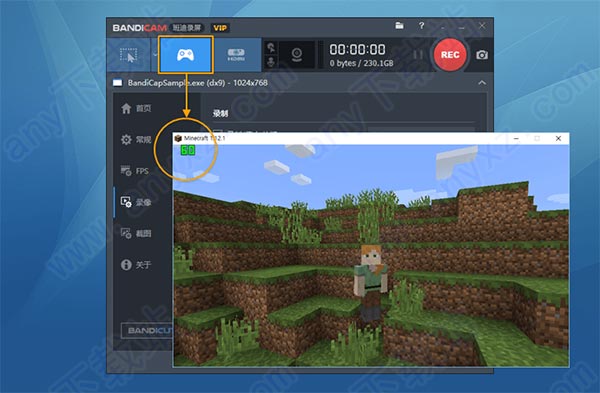Take a screenshot with the camera icon
This screenshot has height=393, width=600.
[x=482, y=55]
